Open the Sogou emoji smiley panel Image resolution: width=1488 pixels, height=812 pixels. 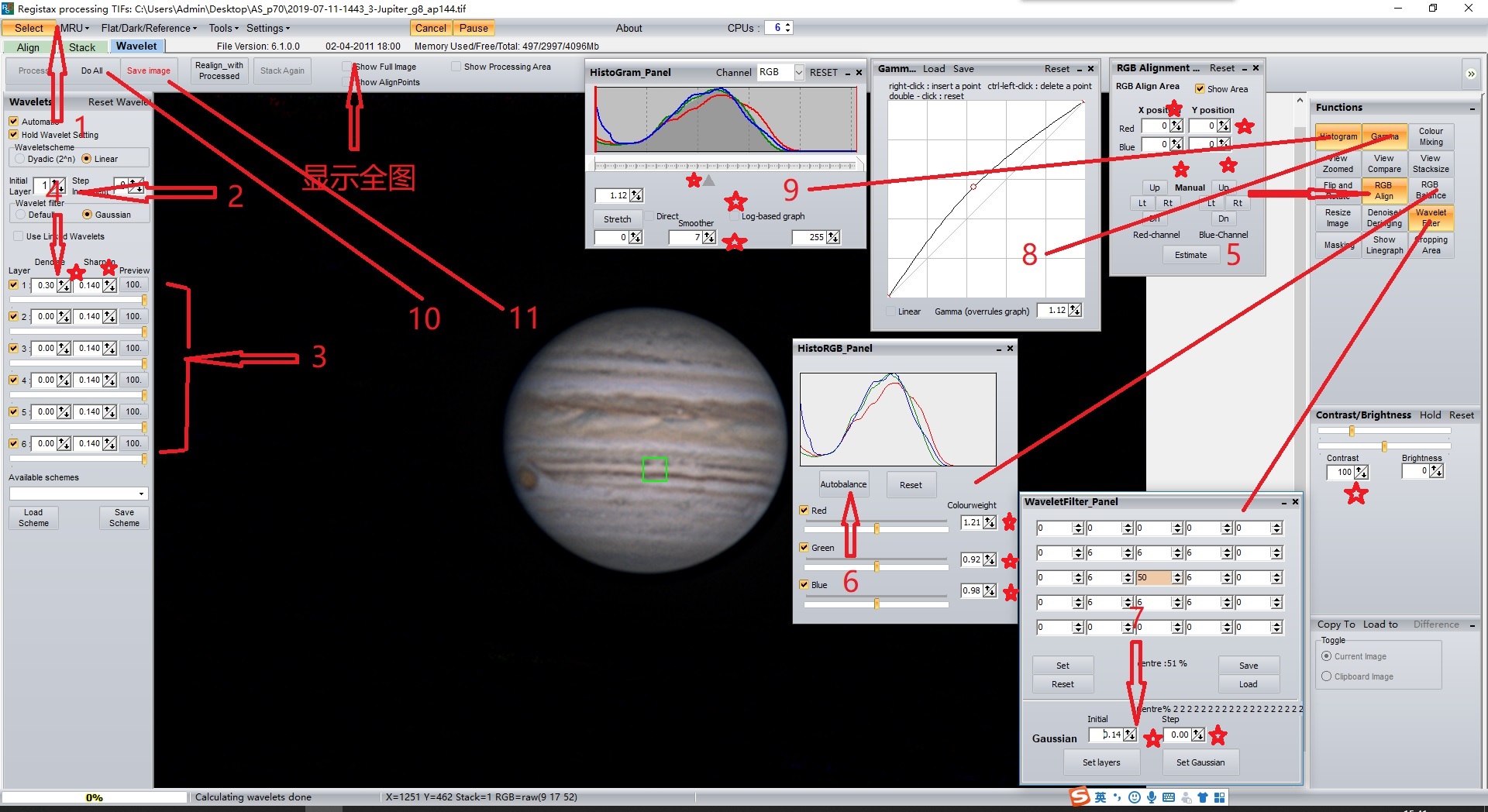pyautogui.click(x=1135, y=797)
